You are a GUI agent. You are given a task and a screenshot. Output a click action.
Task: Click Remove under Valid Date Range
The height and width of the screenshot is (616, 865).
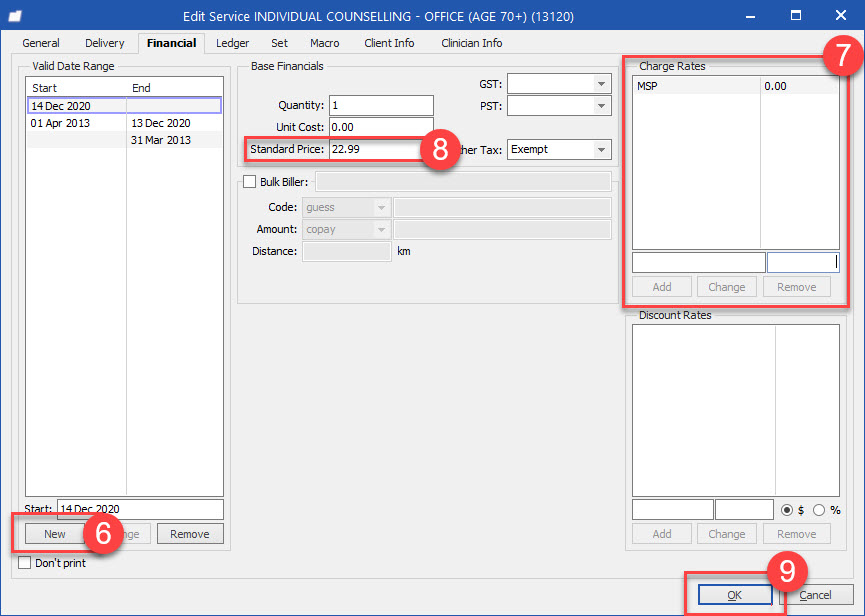[x=190, y=533]
